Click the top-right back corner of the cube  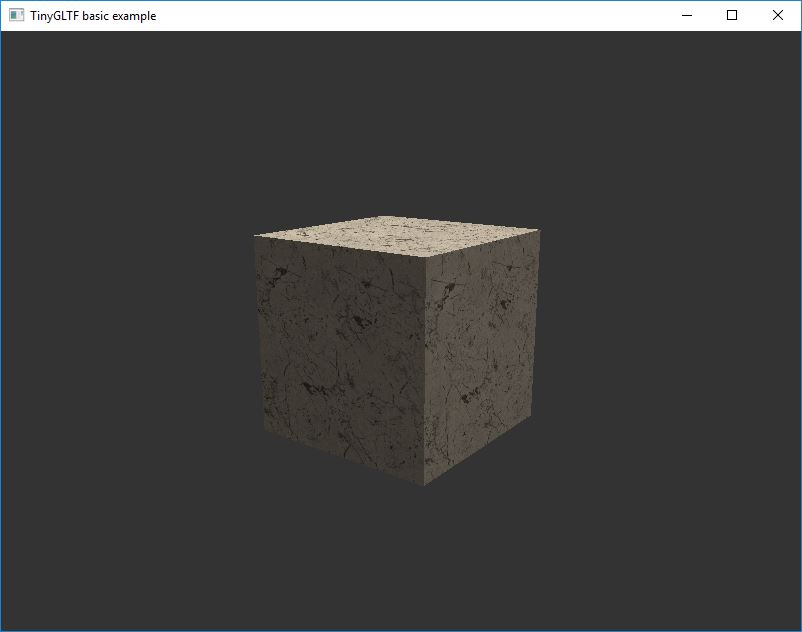click(x=539, y=230)
